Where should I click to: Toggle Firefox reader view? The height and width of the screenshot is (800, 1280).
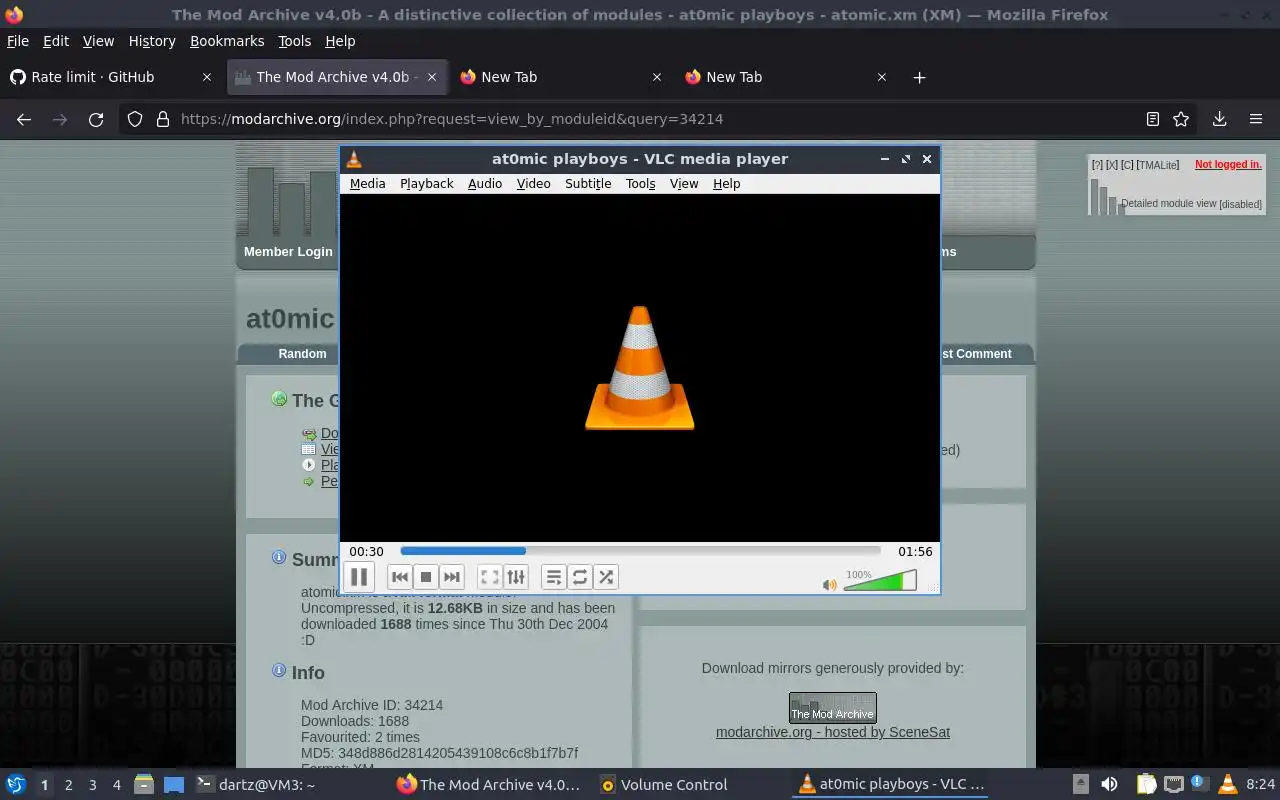click(x=1153, y=119)
